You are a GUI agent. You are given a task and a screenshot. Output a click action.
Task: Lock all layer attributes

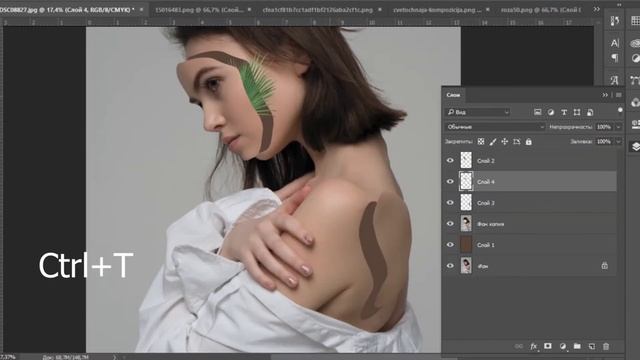tap(529, 142)
